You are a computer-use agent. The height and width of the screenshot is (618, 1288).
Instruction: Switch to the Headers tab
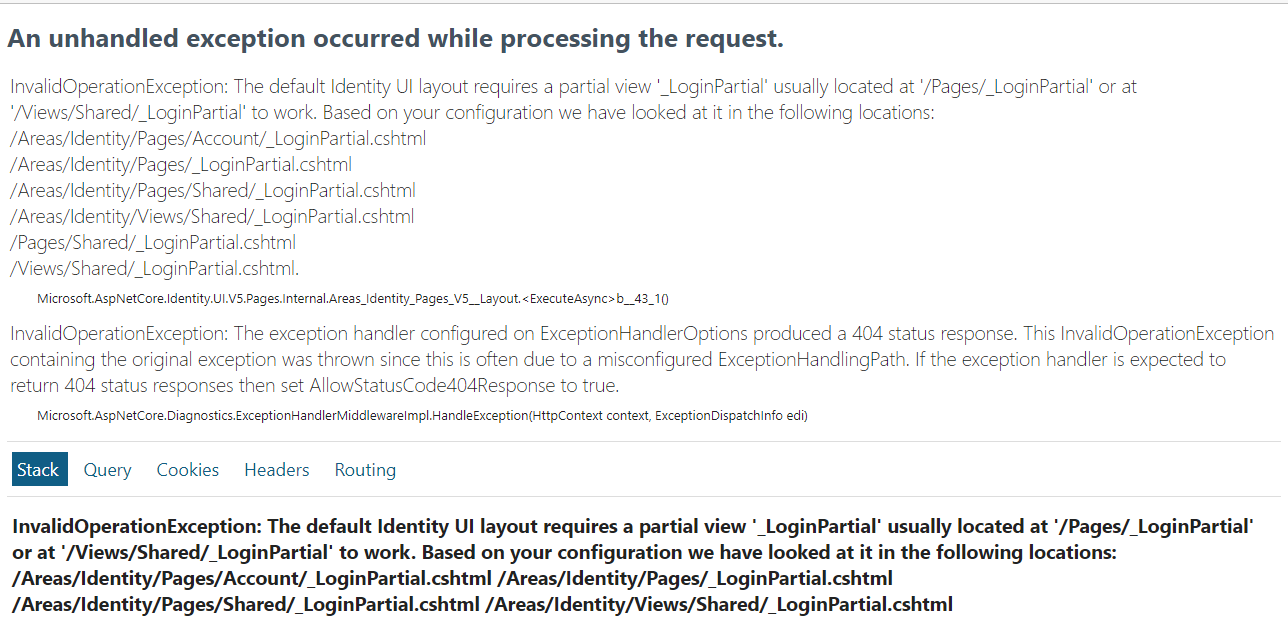click(276, 469)
